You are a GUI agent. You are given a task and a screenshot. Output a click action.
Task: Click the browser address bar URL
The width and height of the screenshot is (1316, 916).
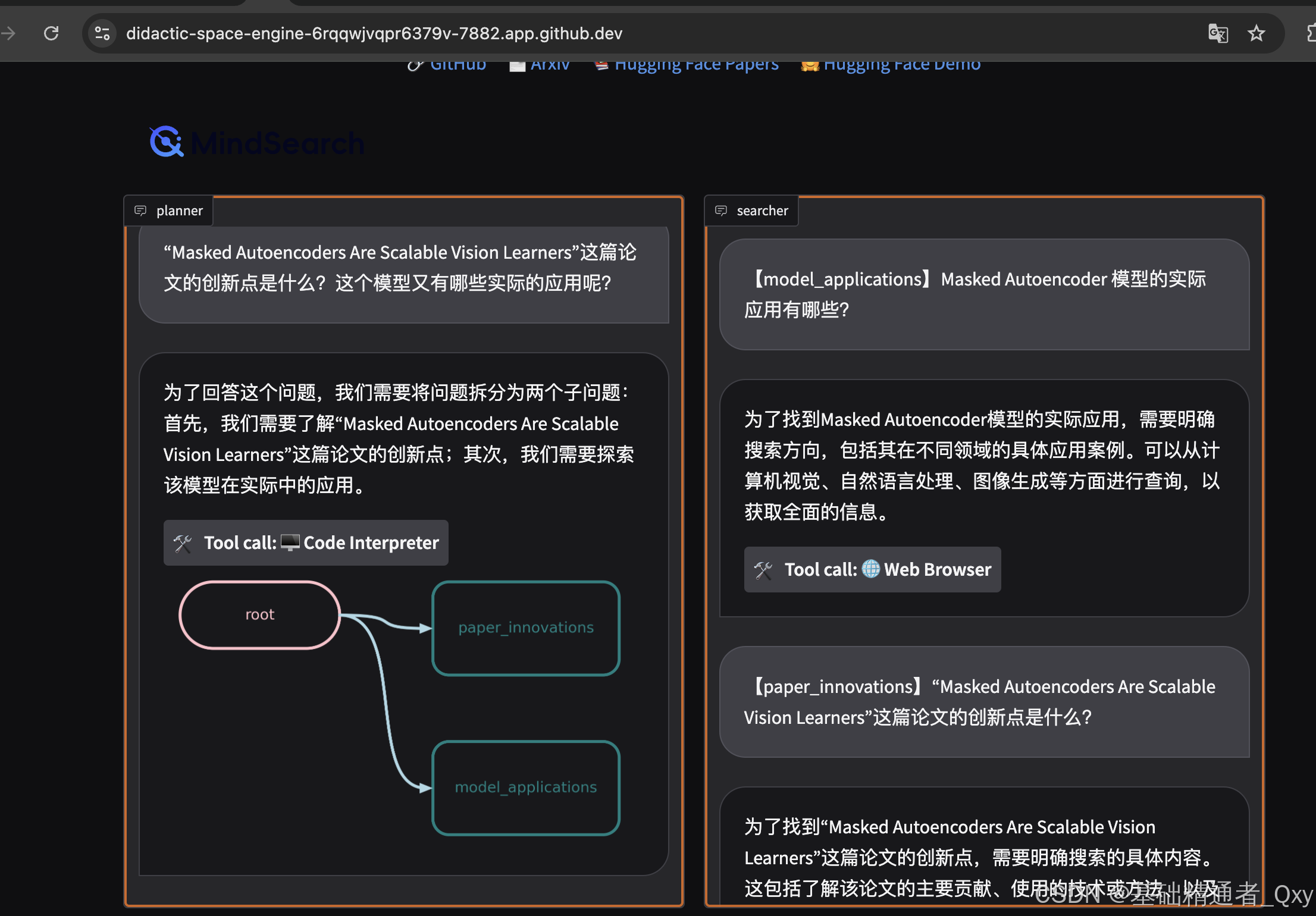pos(374,33)
